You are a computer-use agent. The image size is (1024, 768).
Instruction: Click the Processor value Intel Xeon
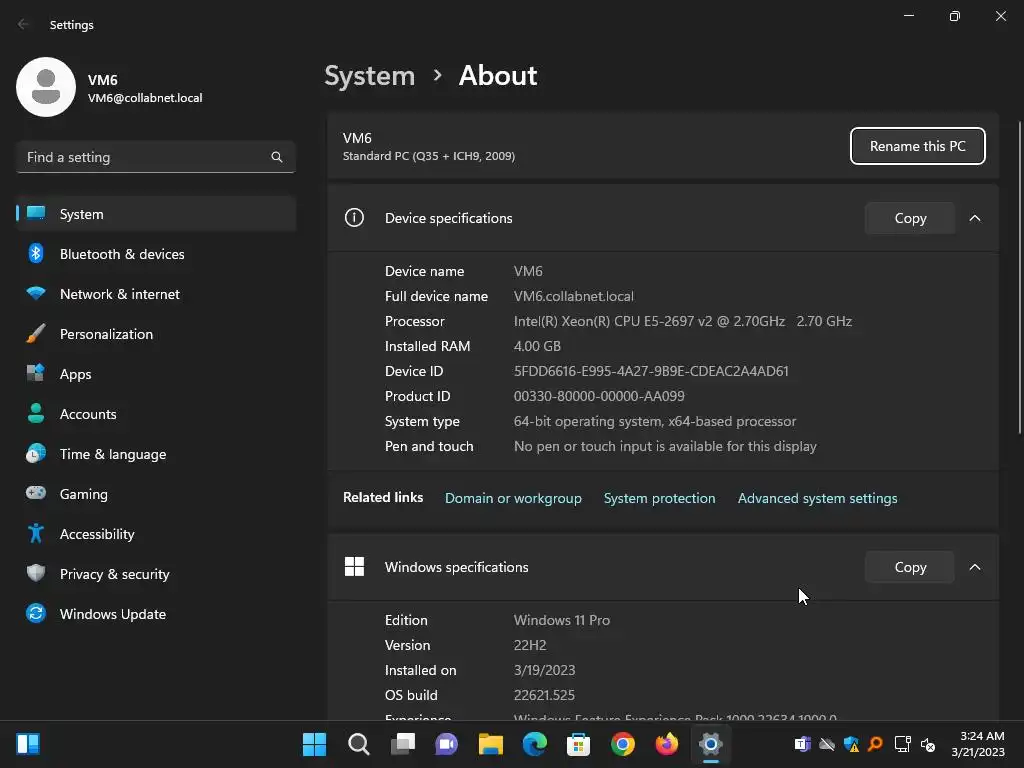point(682,321)
